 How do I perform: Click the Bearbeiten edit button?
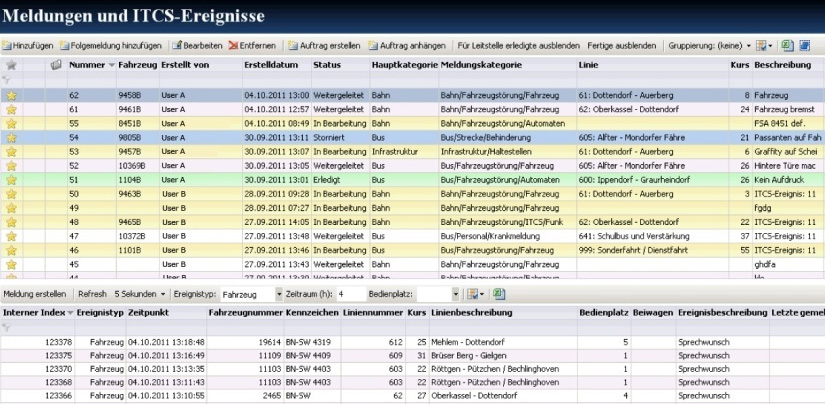pos(197,46)
